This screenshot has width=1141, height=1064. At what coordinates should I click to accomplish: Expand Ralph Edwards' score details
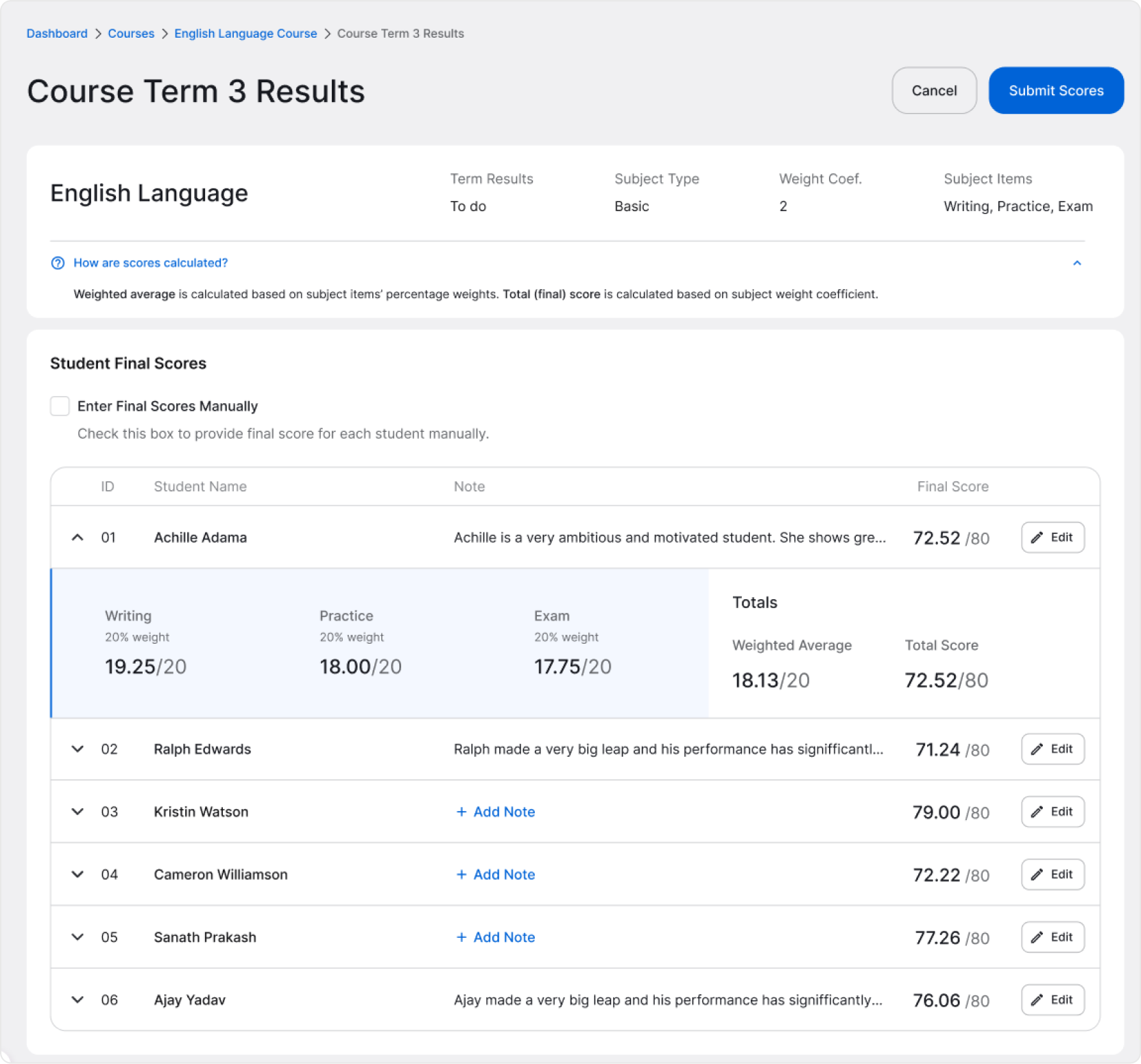pyautogui.click(x=77, y=749)
